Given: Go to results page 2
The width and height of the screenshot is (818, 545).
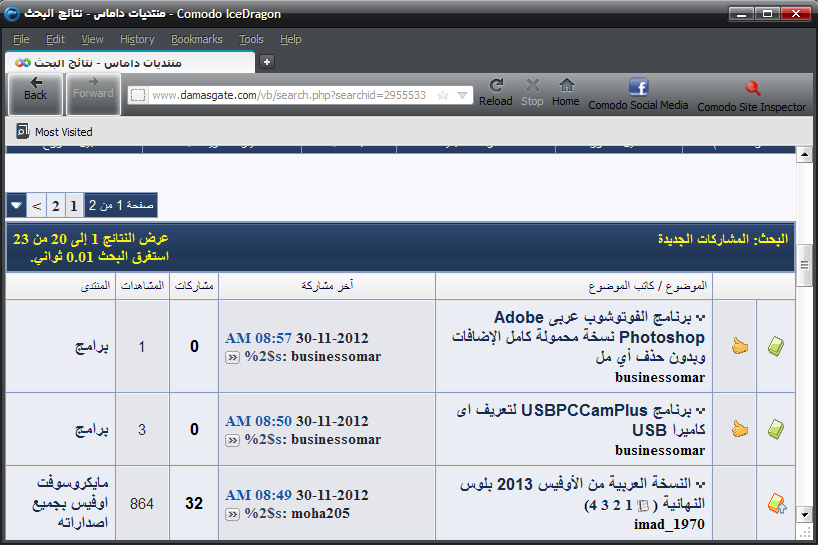Looking at the screenshot, I should 56,206.
